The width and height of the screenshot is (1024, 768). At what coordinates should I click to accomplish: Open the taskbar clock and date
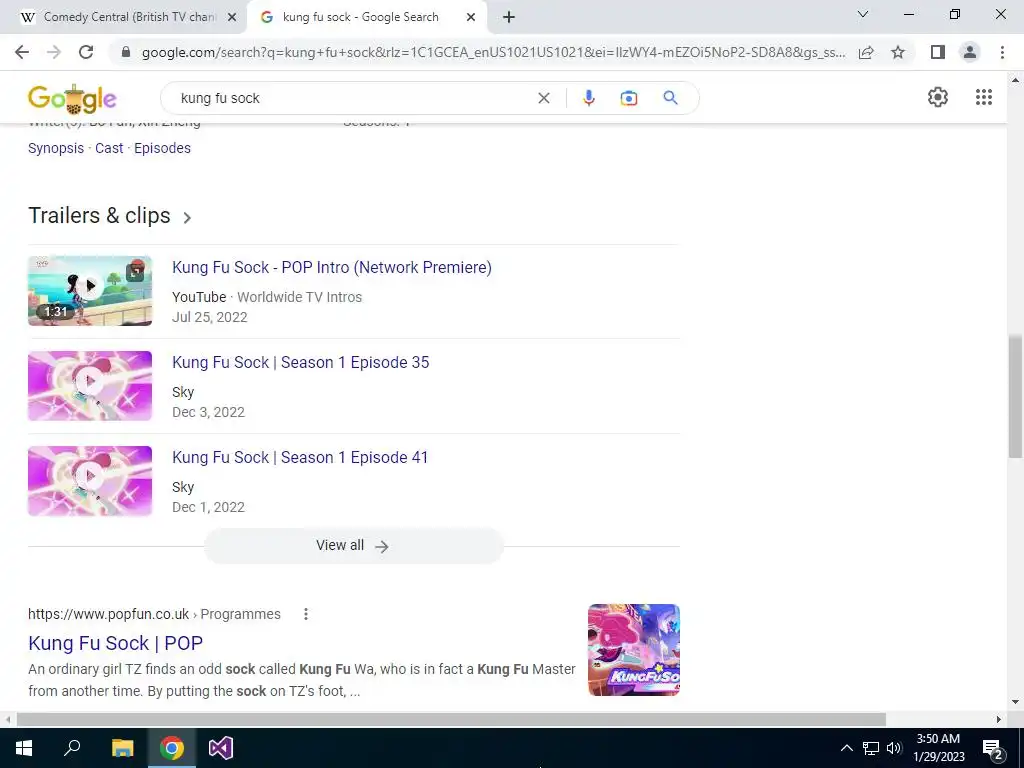(x=938, y=748)
